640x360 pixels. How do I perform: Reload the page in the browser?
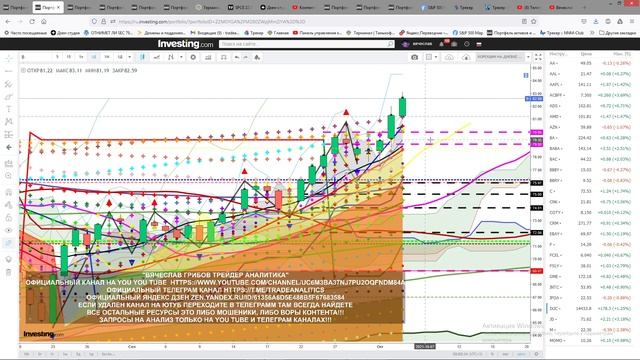pyautogui.click(x=32, y=21)
